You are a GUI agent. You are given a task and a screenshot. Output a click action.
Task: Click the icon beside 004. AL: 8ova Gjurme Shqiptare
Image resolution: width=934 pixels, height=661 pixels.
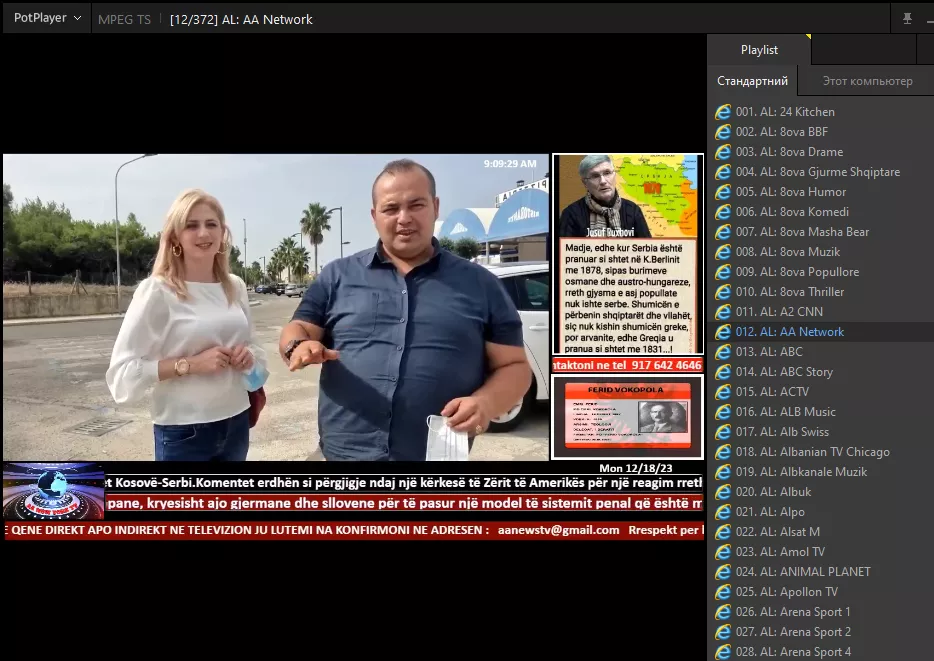point(723,172)
